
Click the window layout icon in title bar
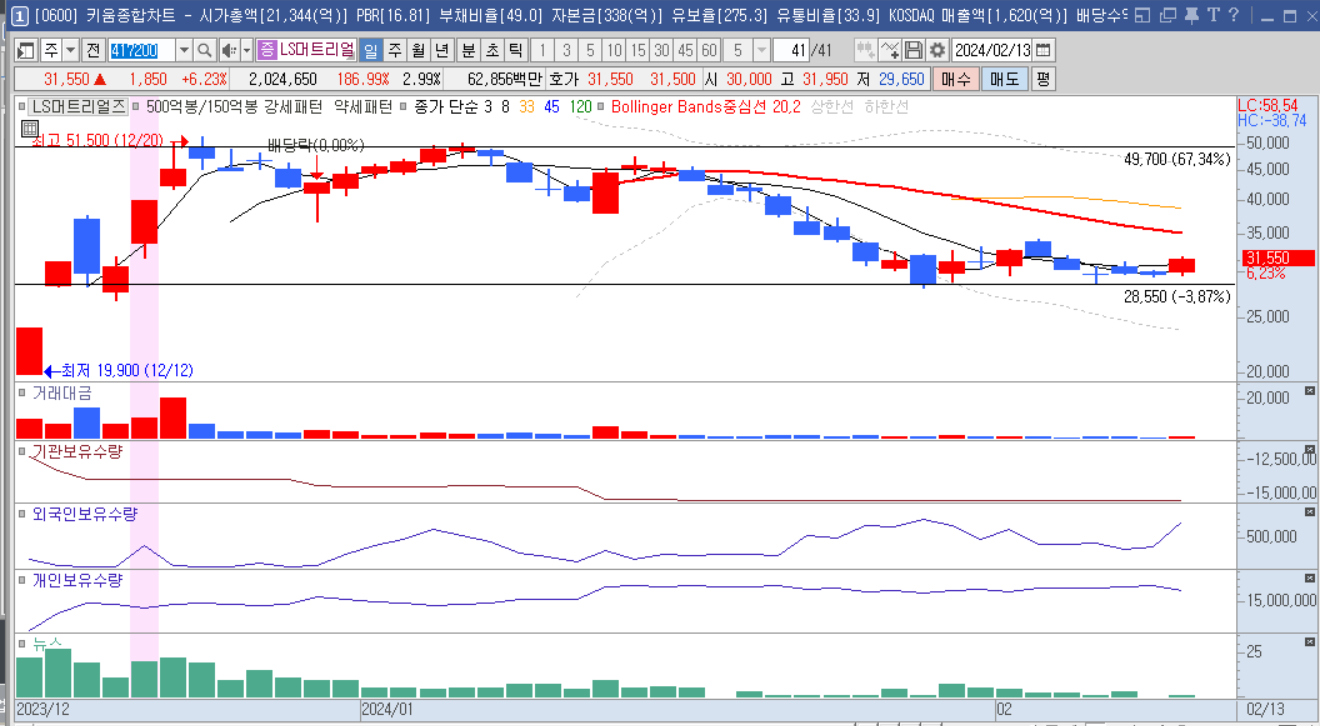coord(1143,15)
